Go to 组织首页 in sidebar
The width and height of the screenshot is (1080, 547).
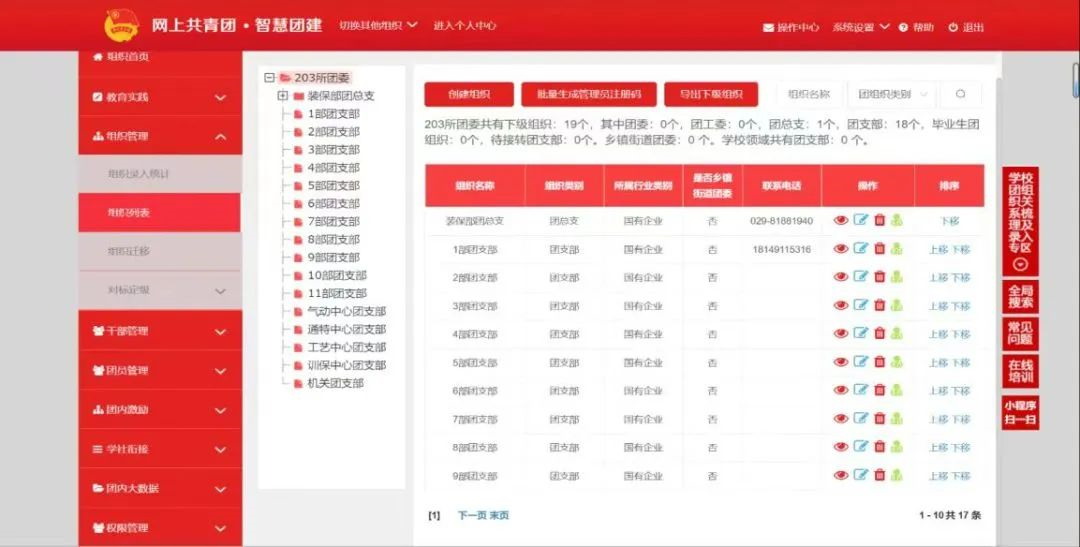click(x=121, y=56)
